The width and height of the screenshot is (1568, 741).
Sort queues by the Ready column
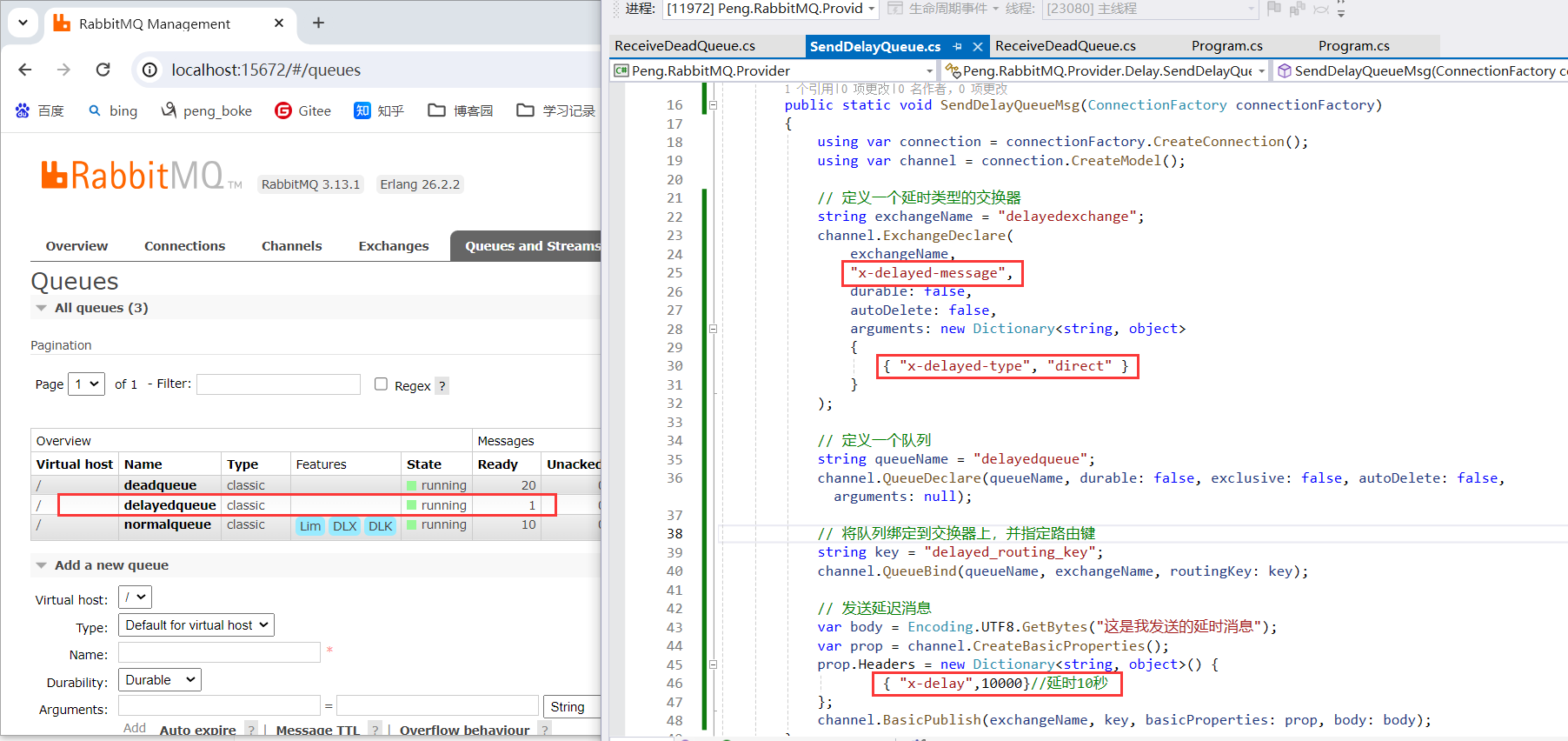pos(497,464)
